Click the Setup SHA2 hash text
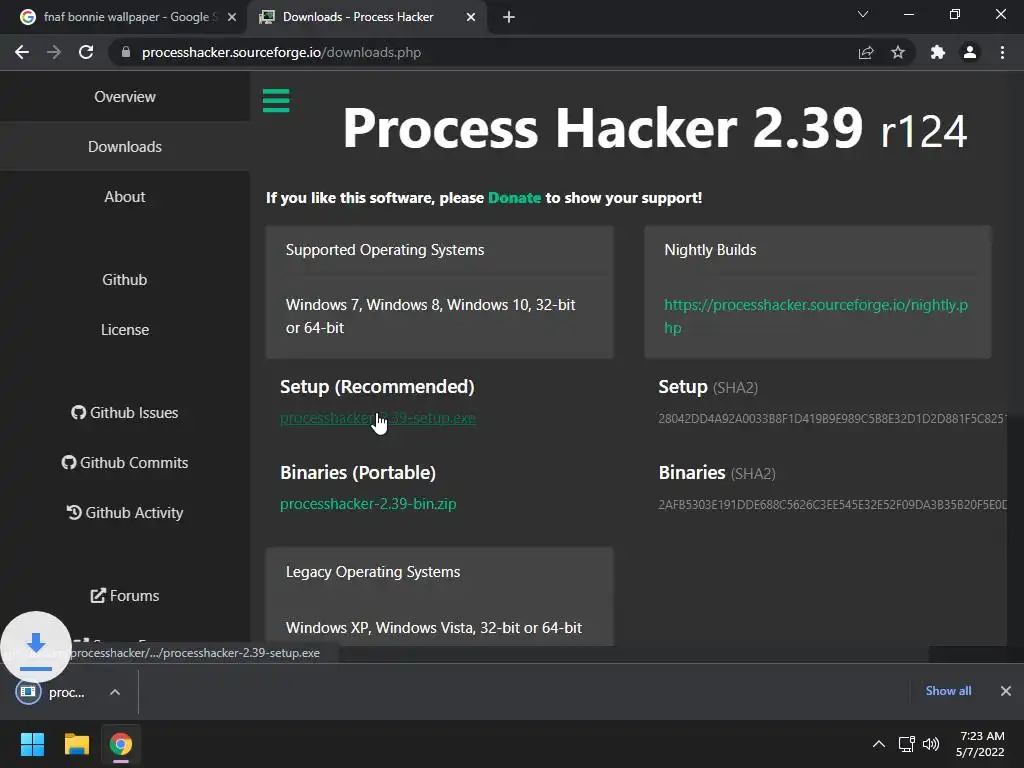The image size is (1024, 768). 833,419
